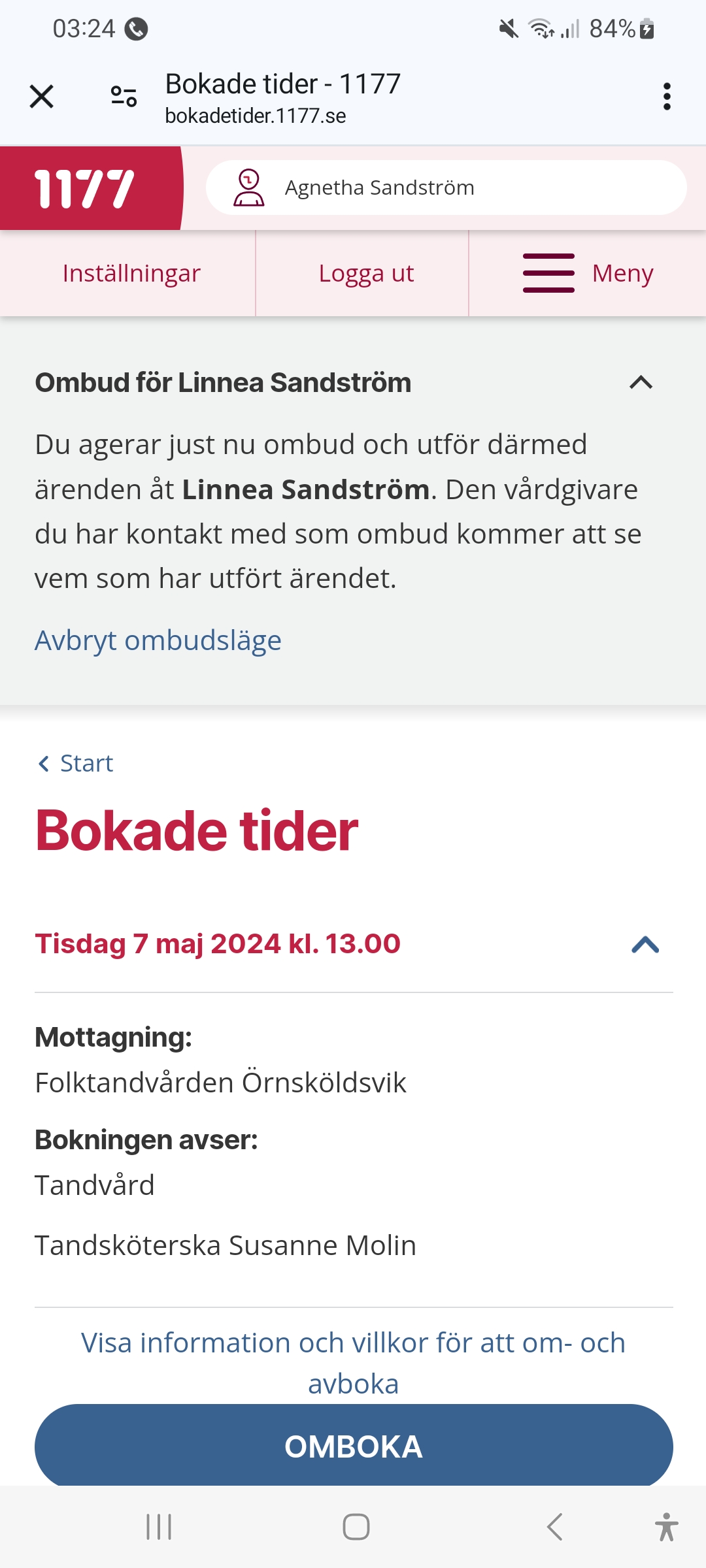
Task: Open Inställningar tab
Action: 131,273
